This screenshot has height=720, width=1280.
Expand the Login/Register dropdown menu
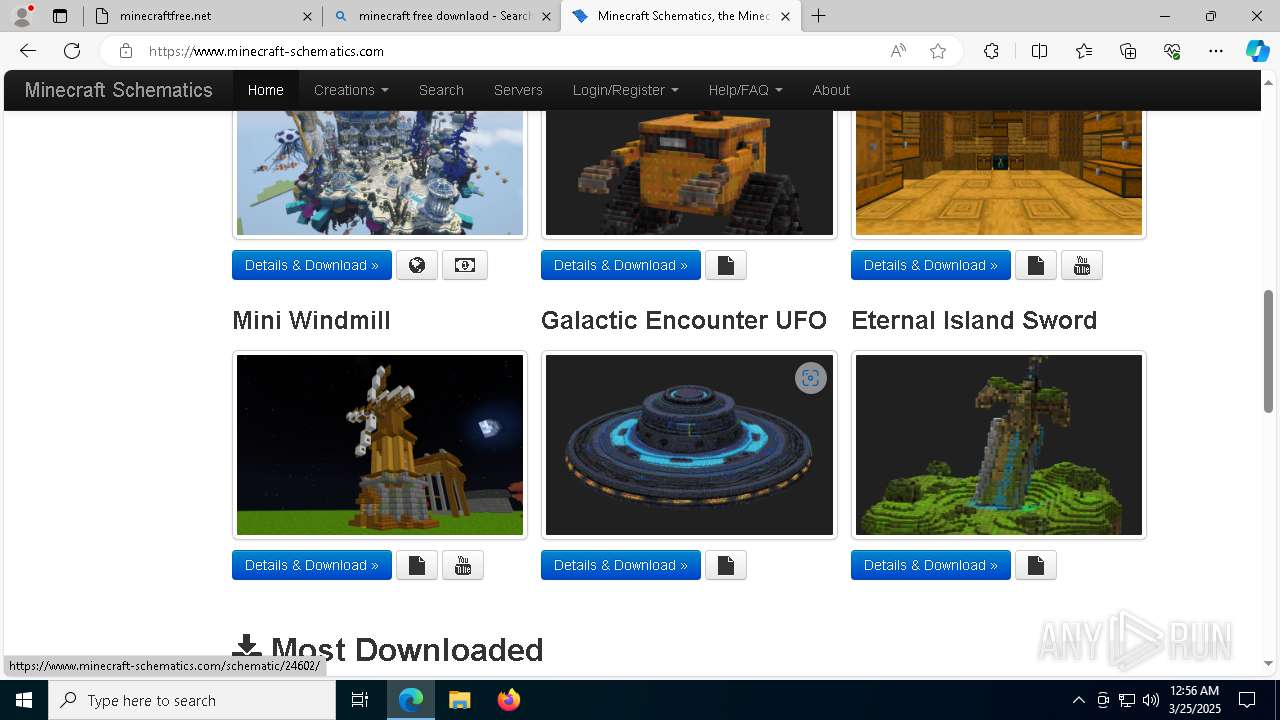pos(625,90)
